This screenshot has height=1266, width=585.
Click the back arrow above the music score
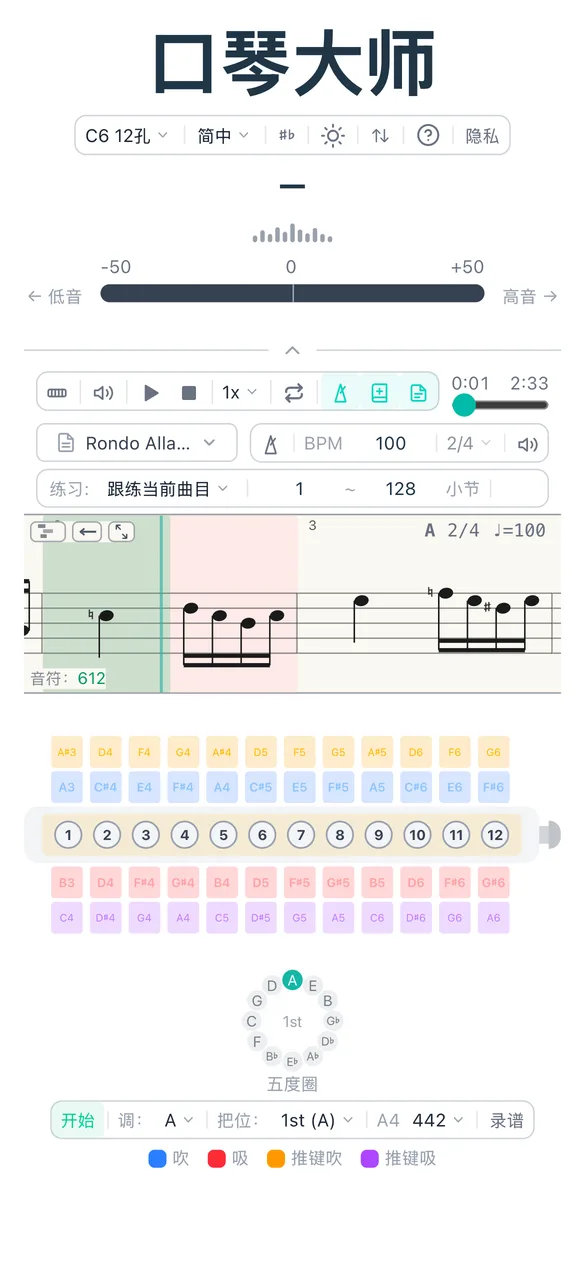(x=88, y=531)
